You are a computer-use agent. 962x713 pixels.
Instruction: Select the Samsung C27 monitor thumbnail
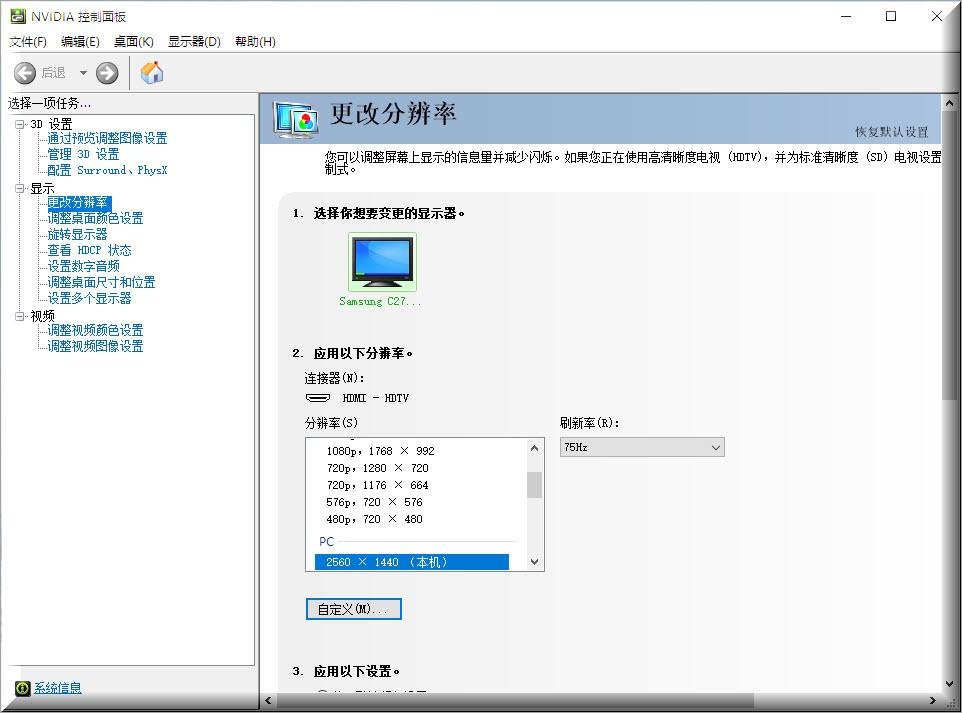pos(382,262)
